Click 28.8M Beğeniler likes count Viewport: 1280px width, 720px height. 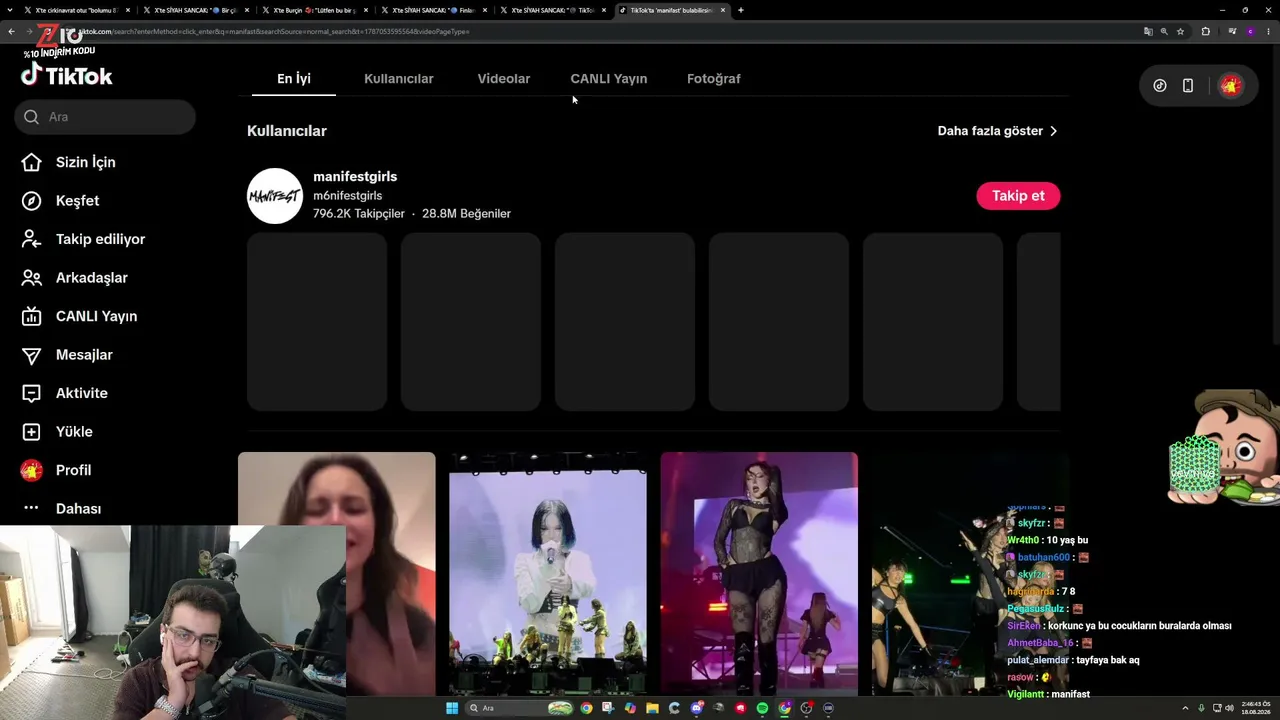[x=466, y=214]
